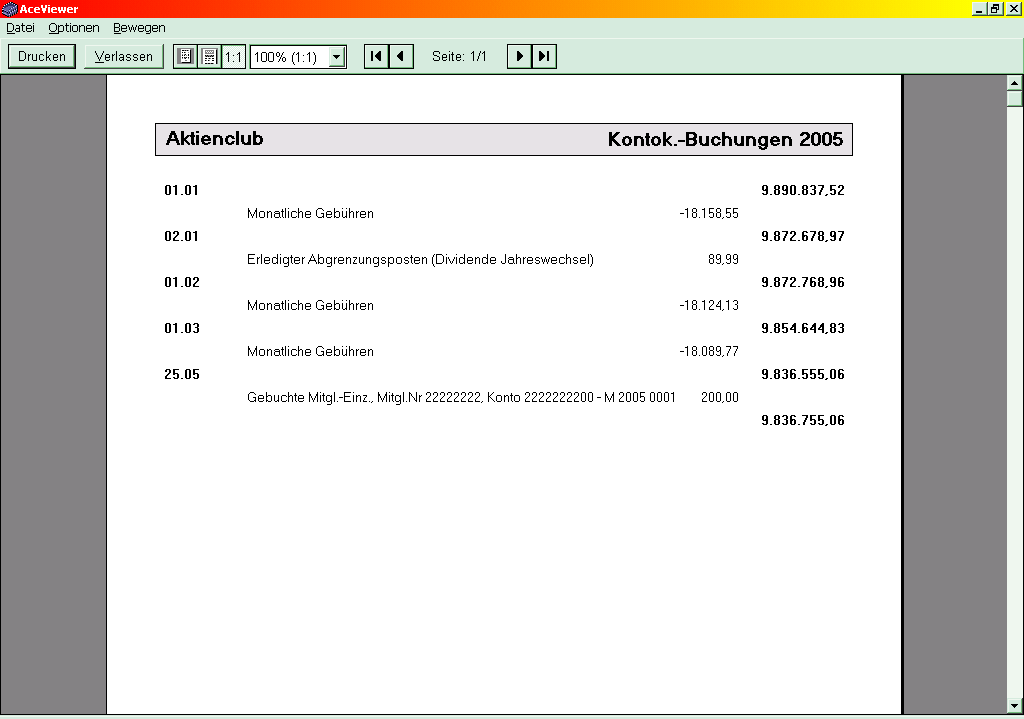
Task: Close the AceViewer window
Action: [1014, 9]
